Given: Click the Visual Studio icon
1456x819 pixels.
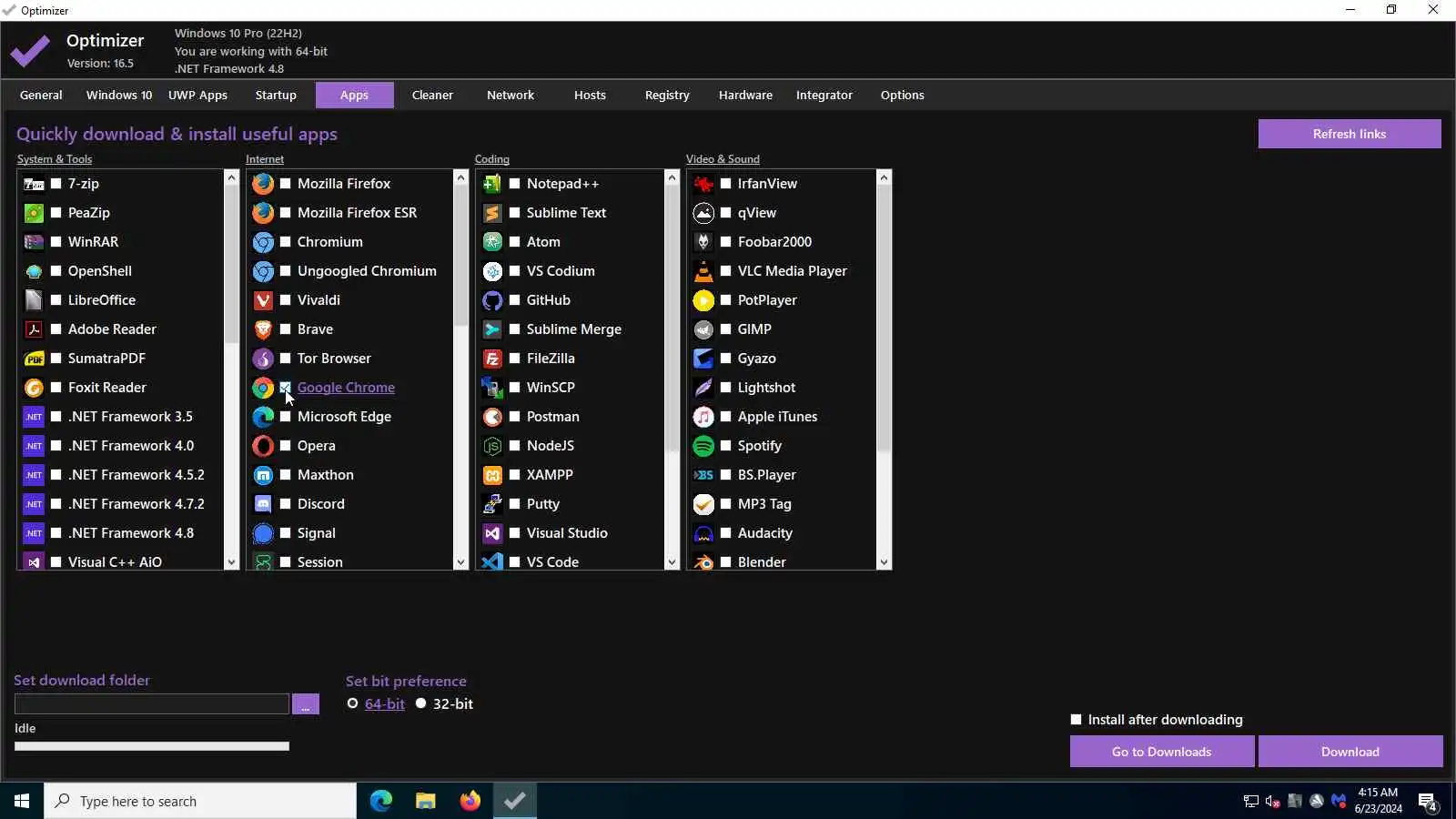Looking at the screenshot, I should pyautogui.click(x=492, y=533).
